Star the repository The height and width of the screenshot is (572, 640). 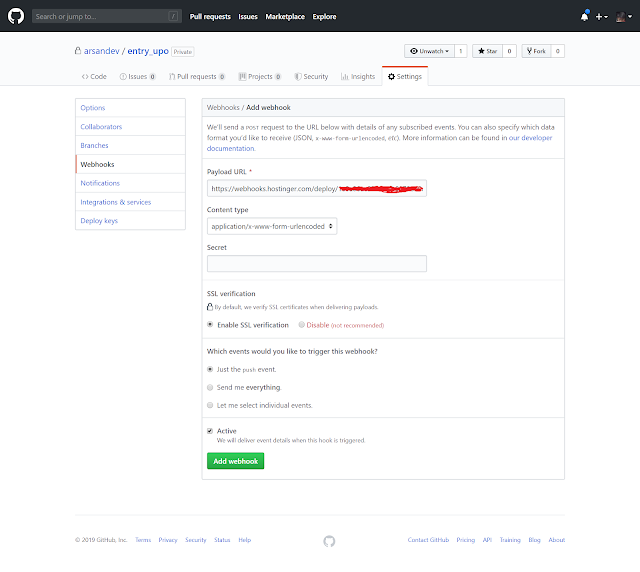click(487, 51)
